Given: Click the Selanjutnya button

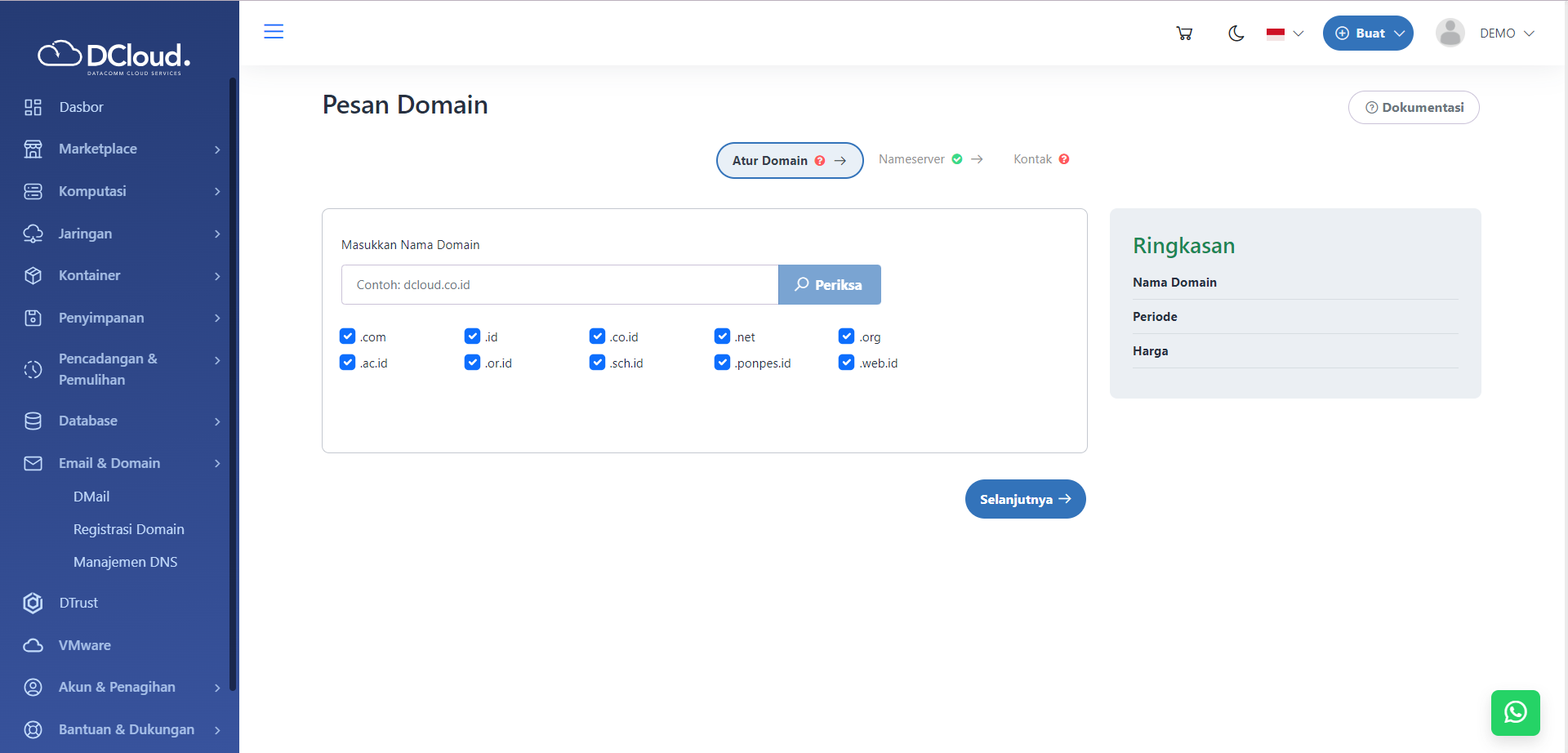Looking at the screenshot, I should point(1026,499).
